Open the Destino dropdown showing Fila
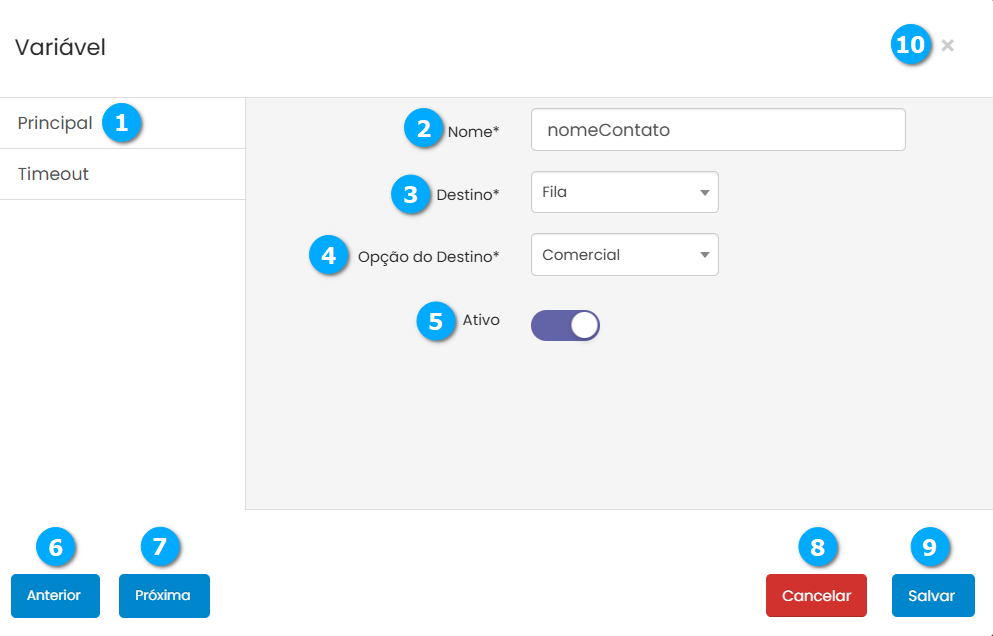Screen dimensions: 993x636 point(624,192)
